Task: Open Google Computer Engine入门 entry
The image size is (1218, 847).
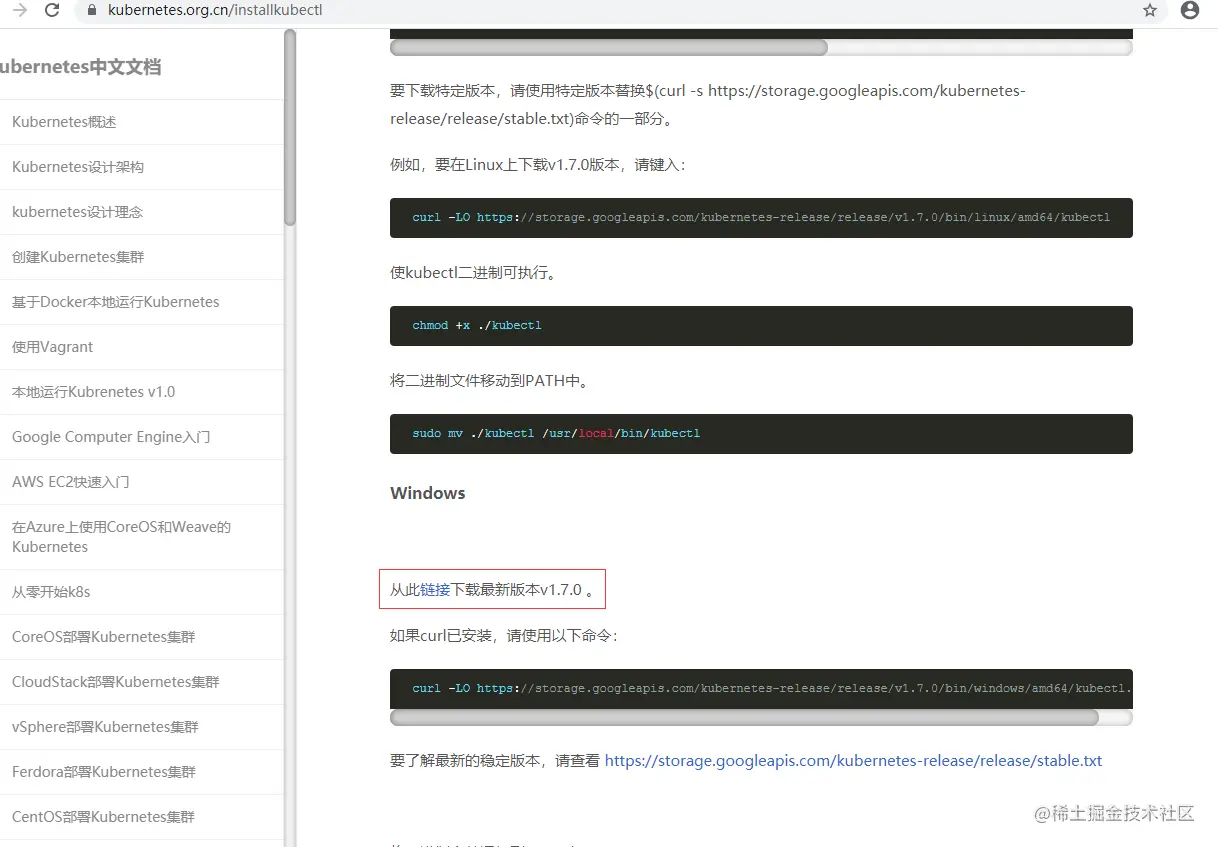Action: [x=141, y=437]
